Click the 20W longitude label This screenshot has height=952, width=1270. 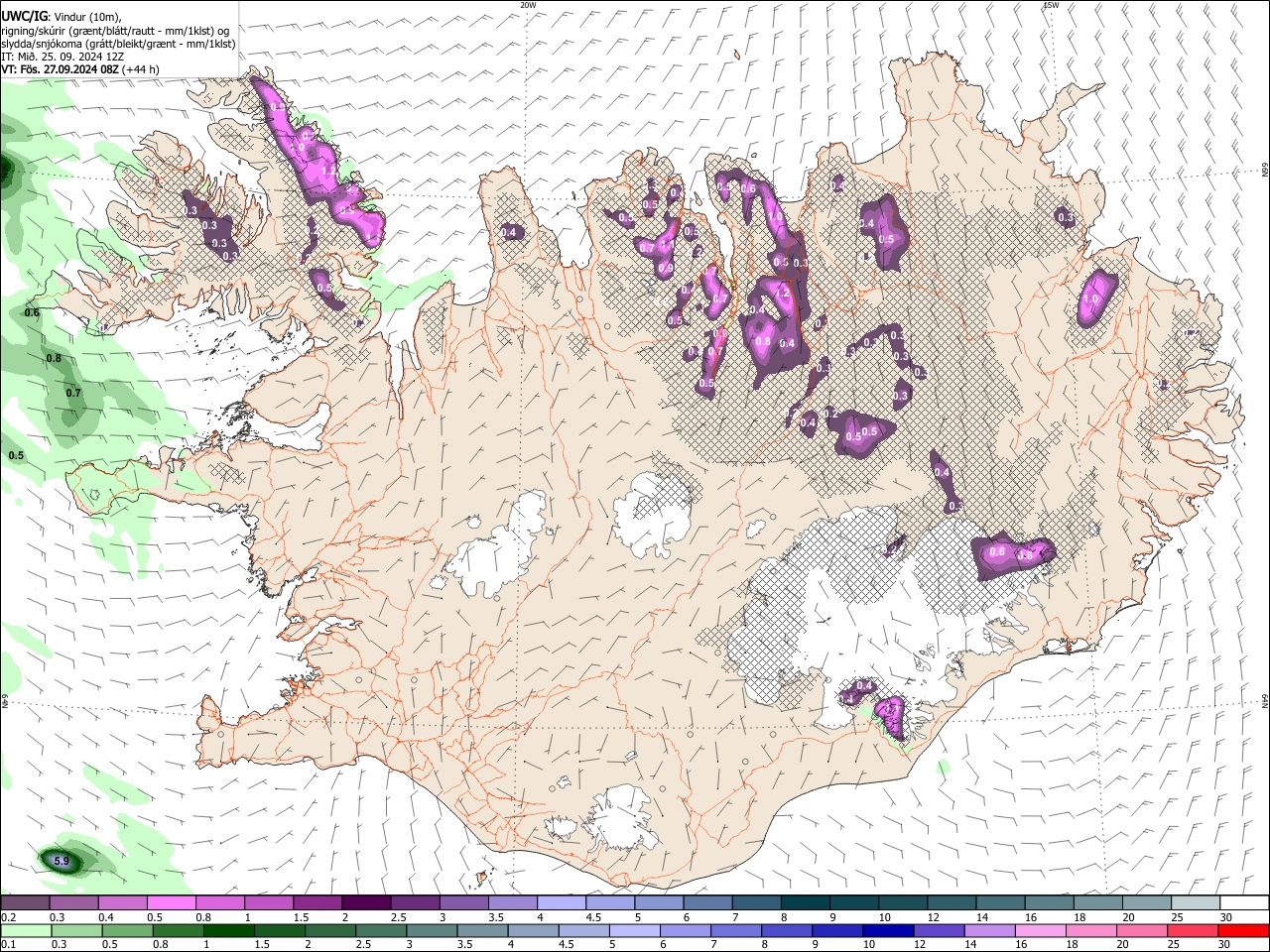[x=528, y=5]
